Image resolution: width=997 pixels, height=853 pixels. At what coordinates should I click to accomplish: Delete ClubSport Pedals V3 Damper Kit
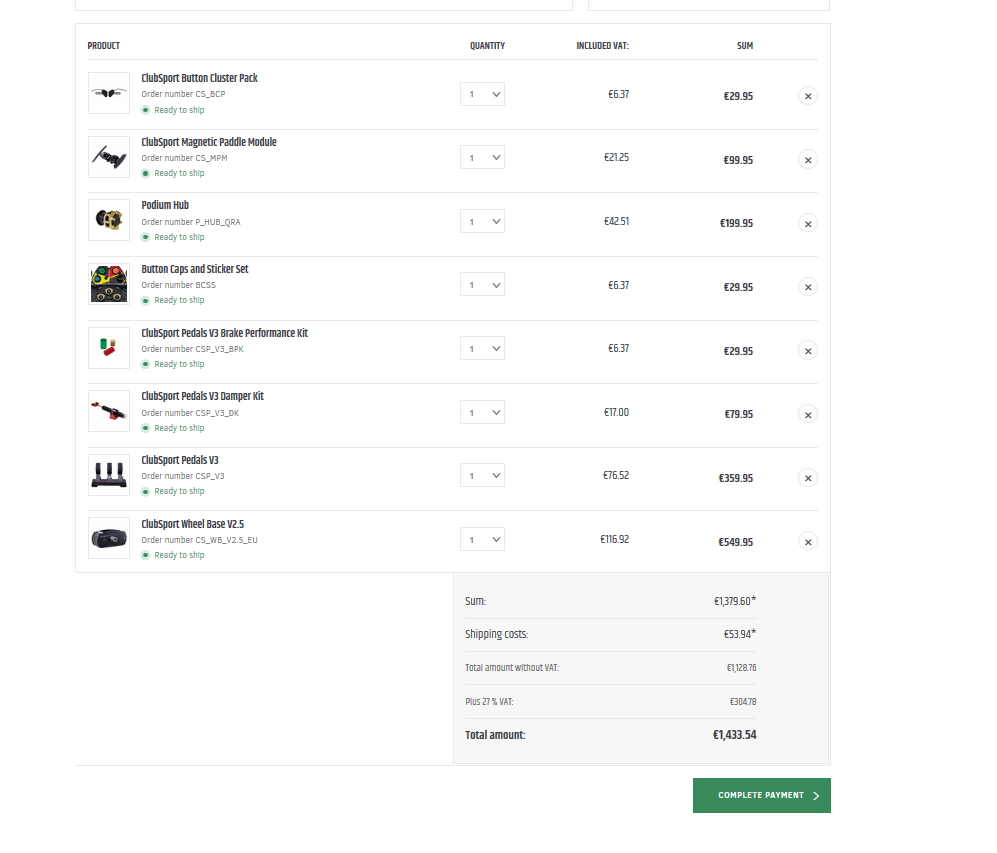[x=808, y=415]
